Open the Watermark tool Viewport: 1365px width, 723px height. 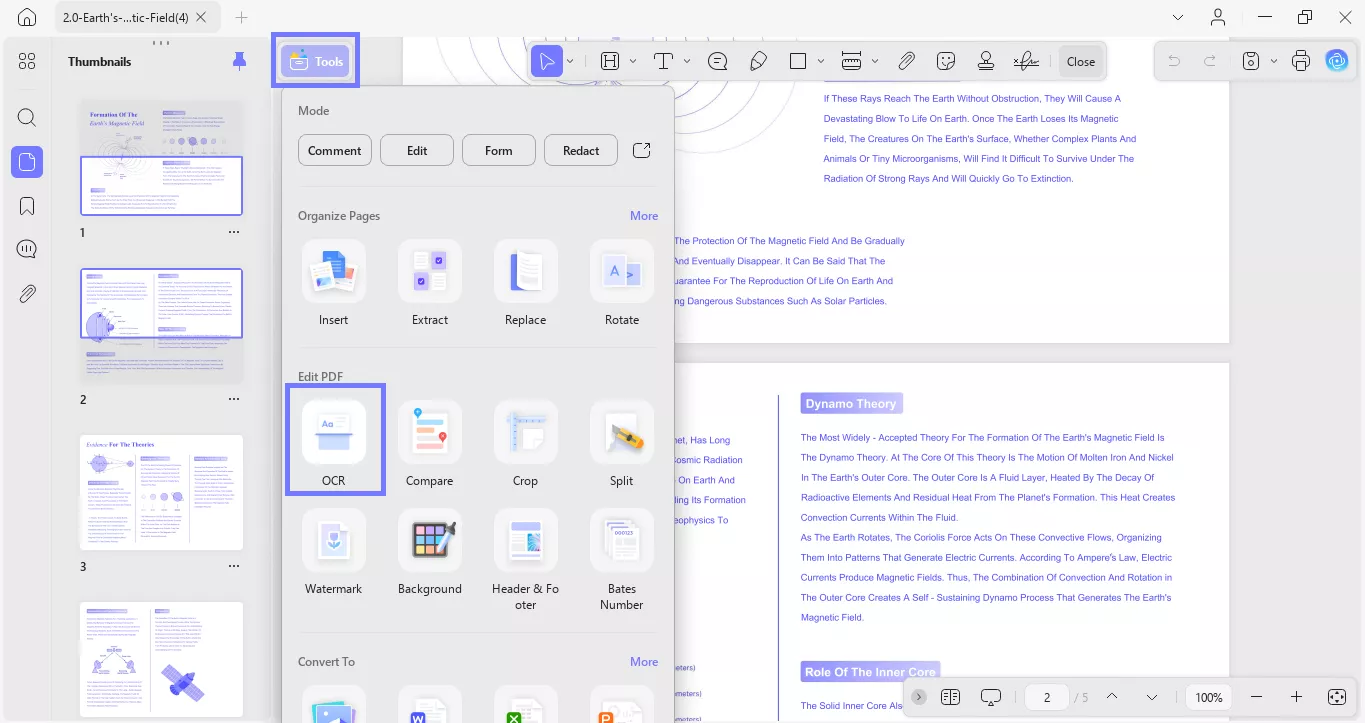[x=334, y=553]
